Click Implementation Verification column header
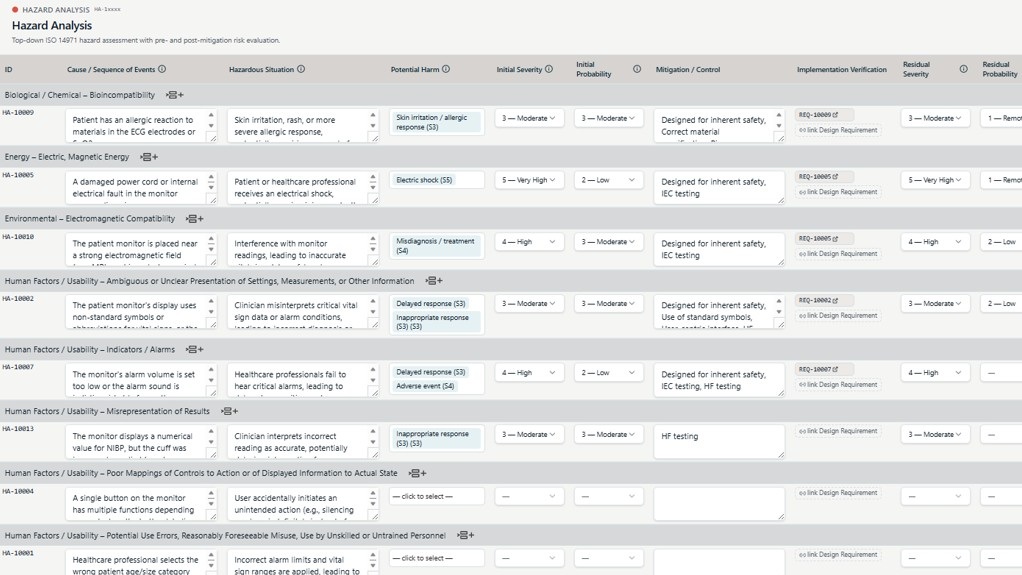The width and height of the screenshot is (1022, 575). [841, 70]
